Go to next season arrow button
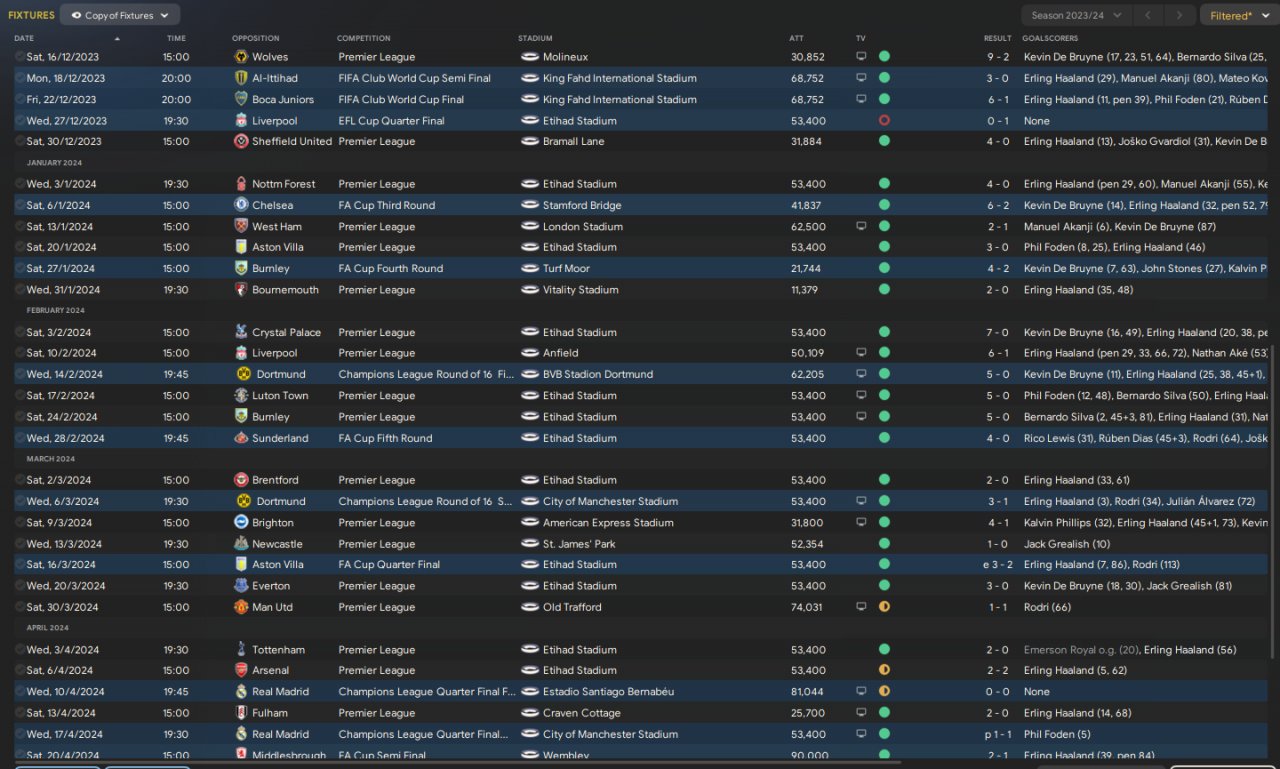The width and height of the screenshot is (1280, 769). [x=1181, y=15]
